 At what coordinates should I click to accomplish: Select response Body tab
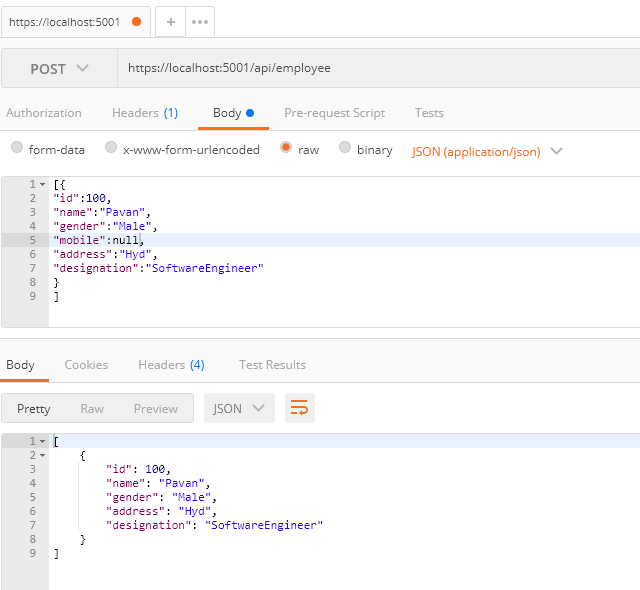pyautogui.click(x=20, y=365)
